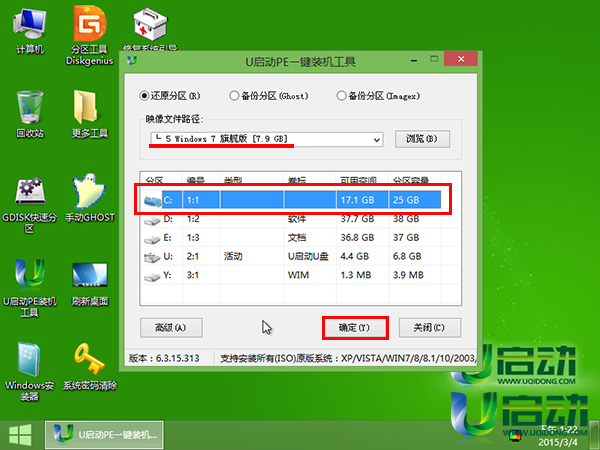Screen dimensions: 600x450
Task: Click the 37.7 GB free space cell
Action: [x=357, y=219]
